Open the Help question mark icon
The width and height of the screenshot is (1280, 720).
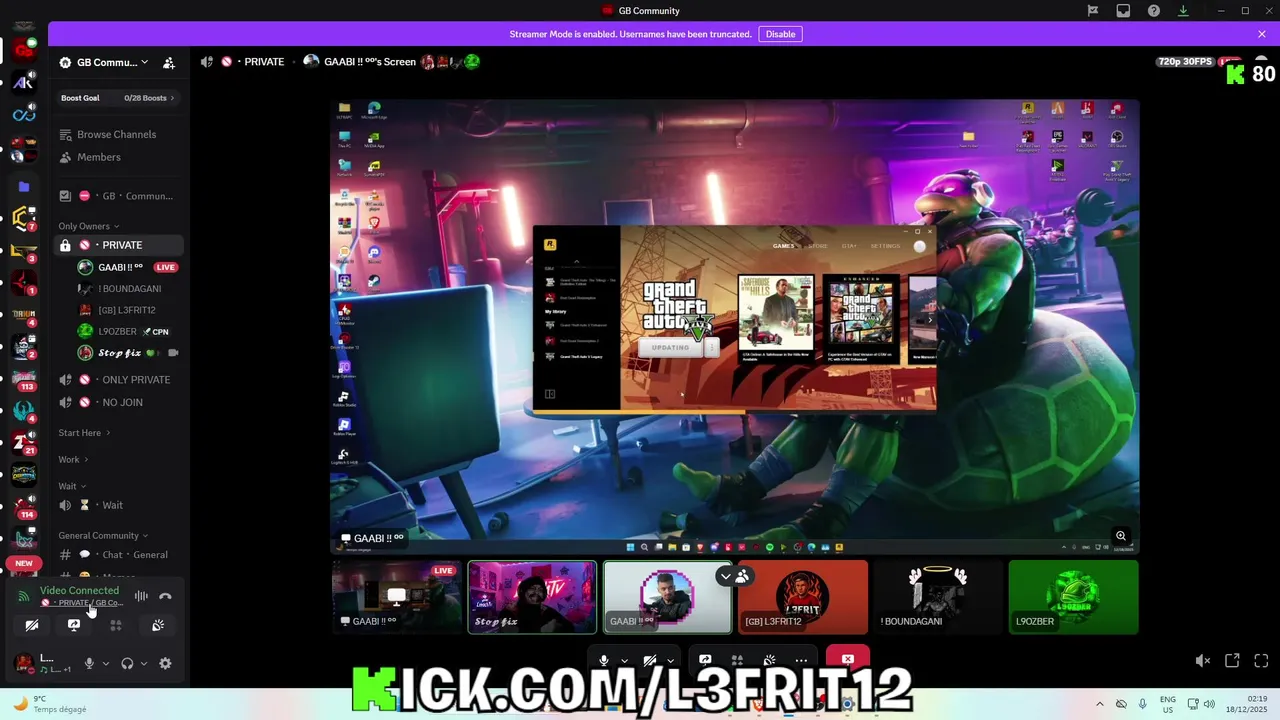(x=1154, y=11)
